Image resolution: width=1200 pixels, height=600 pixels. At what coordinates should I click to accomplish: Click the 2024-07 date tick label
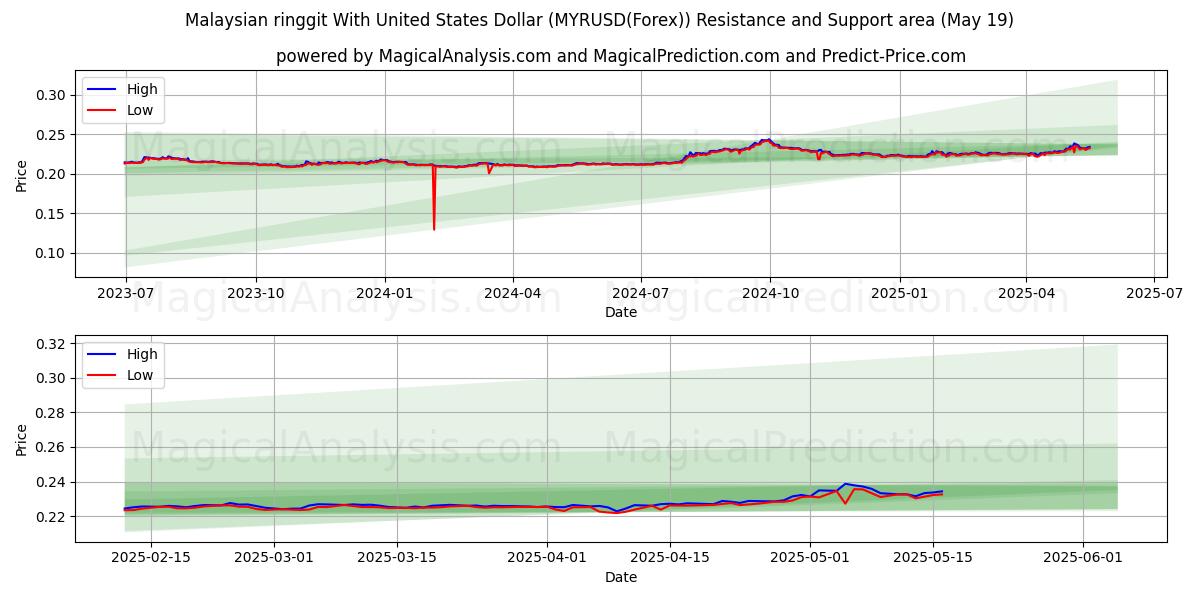click(x=641, y=294)
